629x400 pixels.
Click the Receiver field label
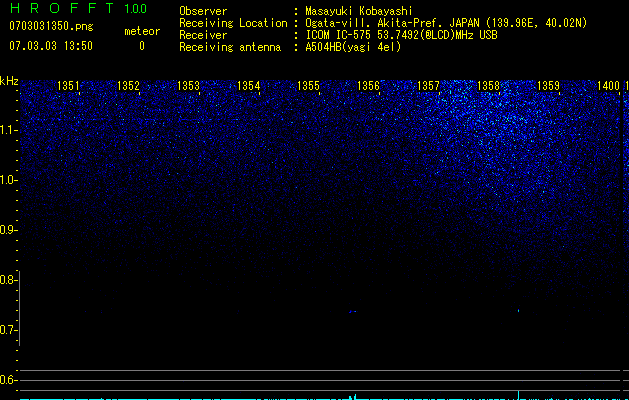click(203, 35)
